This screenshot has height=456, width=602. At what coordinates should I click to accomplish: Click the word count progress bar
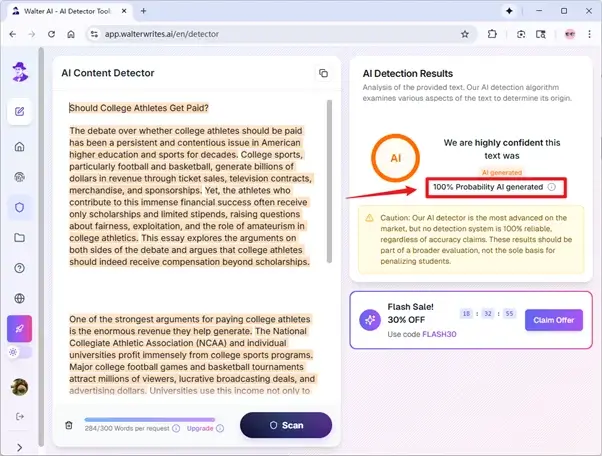128,420
